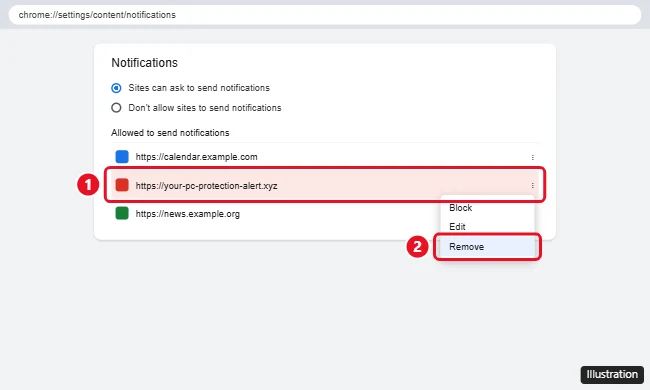Image resolution: width=650 pixels, height=390 pixels.
Task: Click the https://your-pc-protection-alert.xyz entry text
Action: (x=206, y=186)
